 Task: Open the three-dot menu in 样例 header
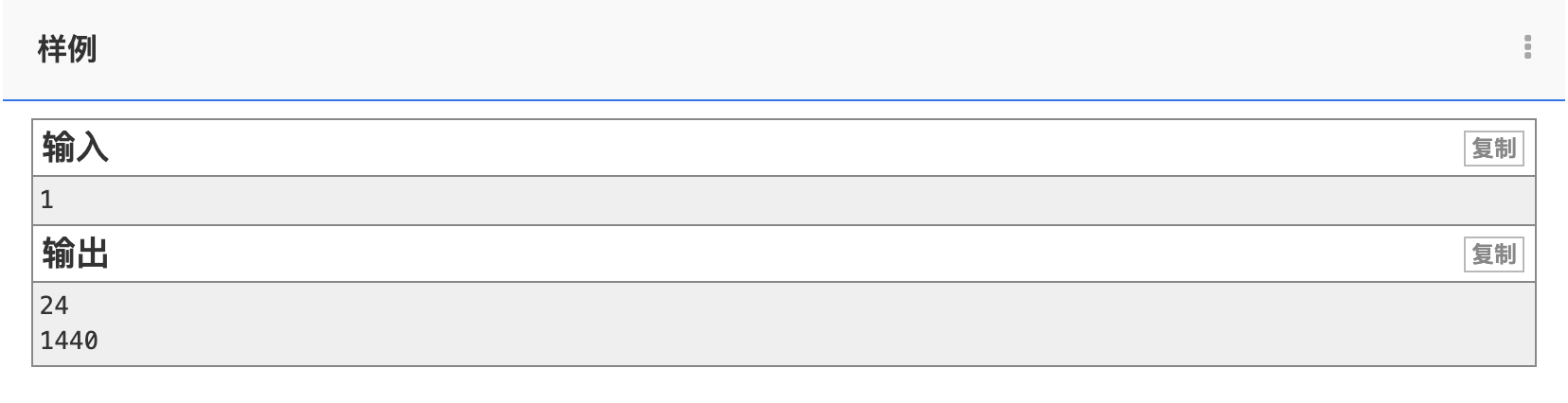tap(1527, 47)
